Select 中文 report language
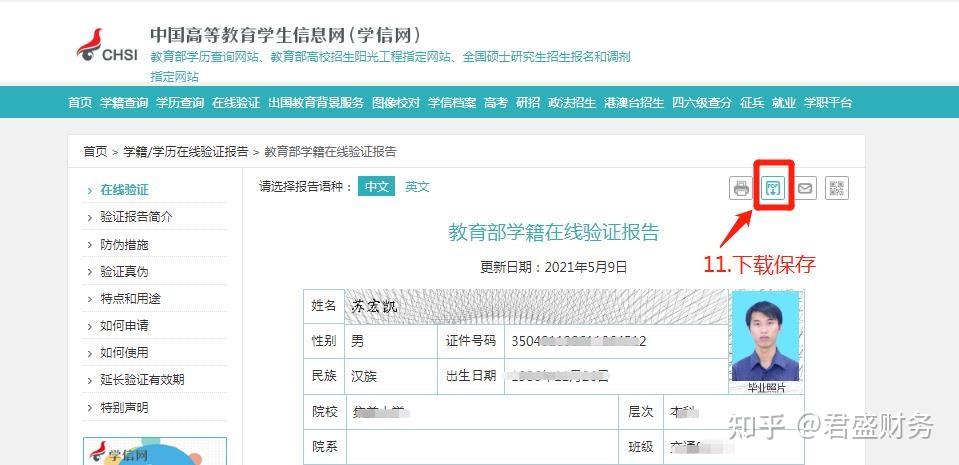 (377, 187)
